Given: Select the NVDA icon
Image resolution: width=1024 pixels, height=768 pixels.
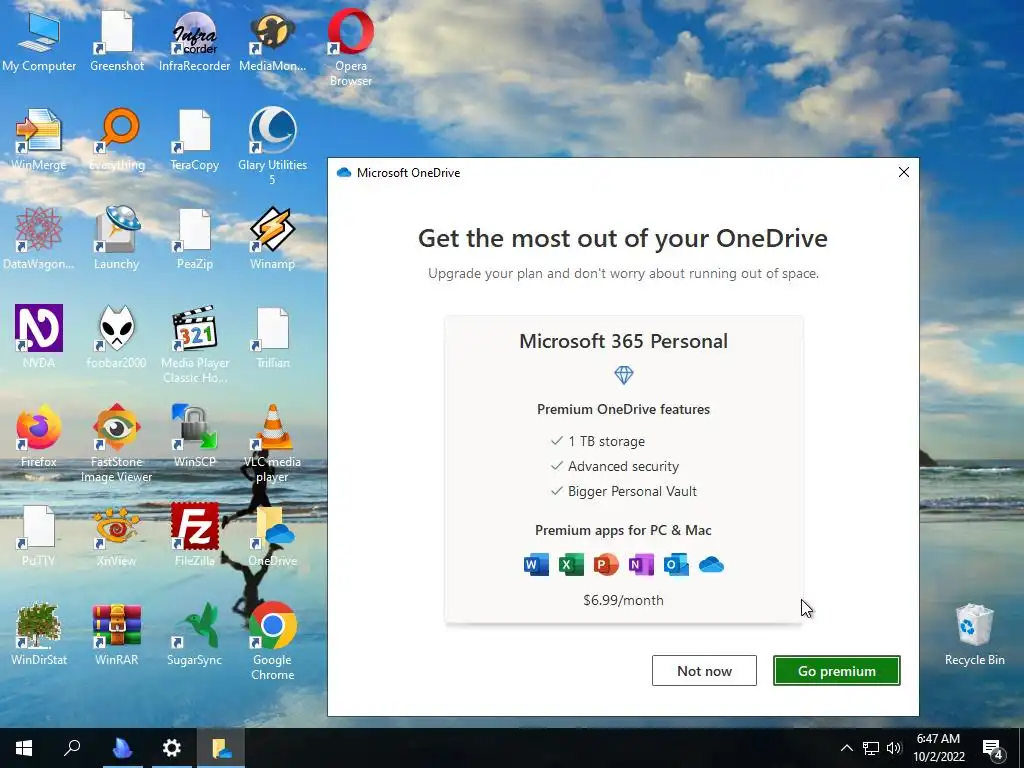Looking at the screenshot, I should 39,337.
